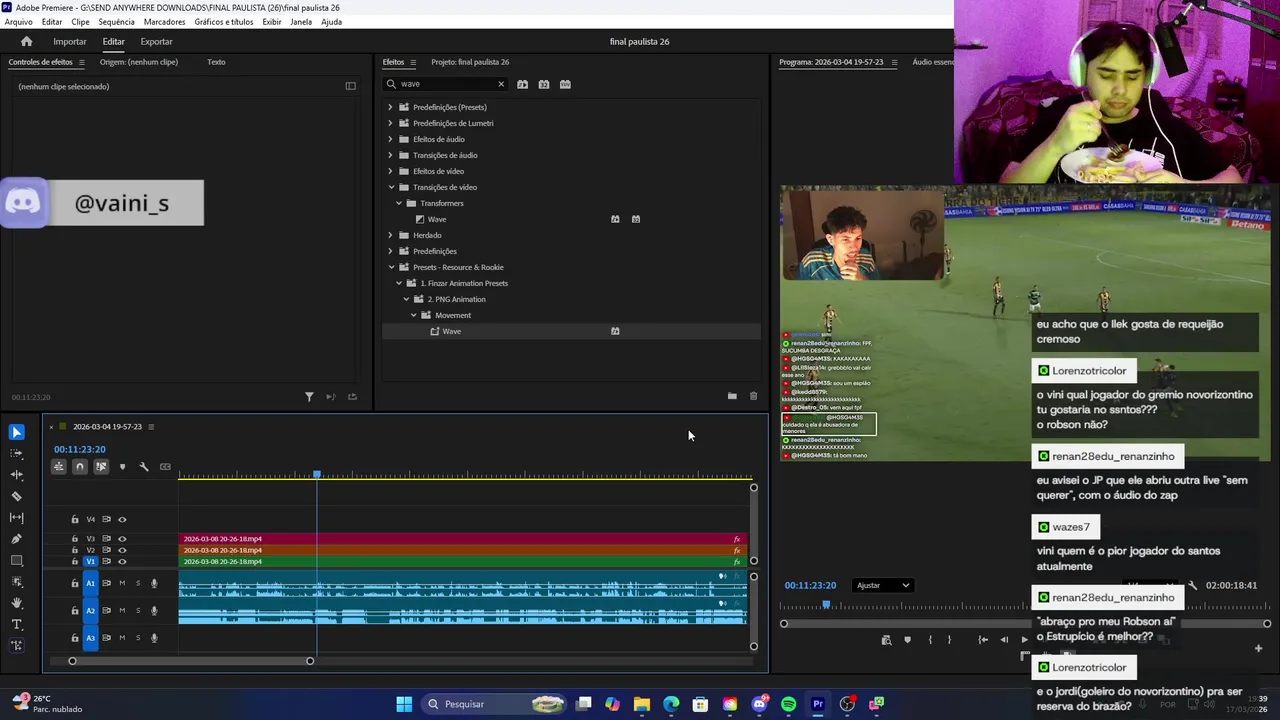Select the Razor tool
1280x720 pixels.
point(17,496)
